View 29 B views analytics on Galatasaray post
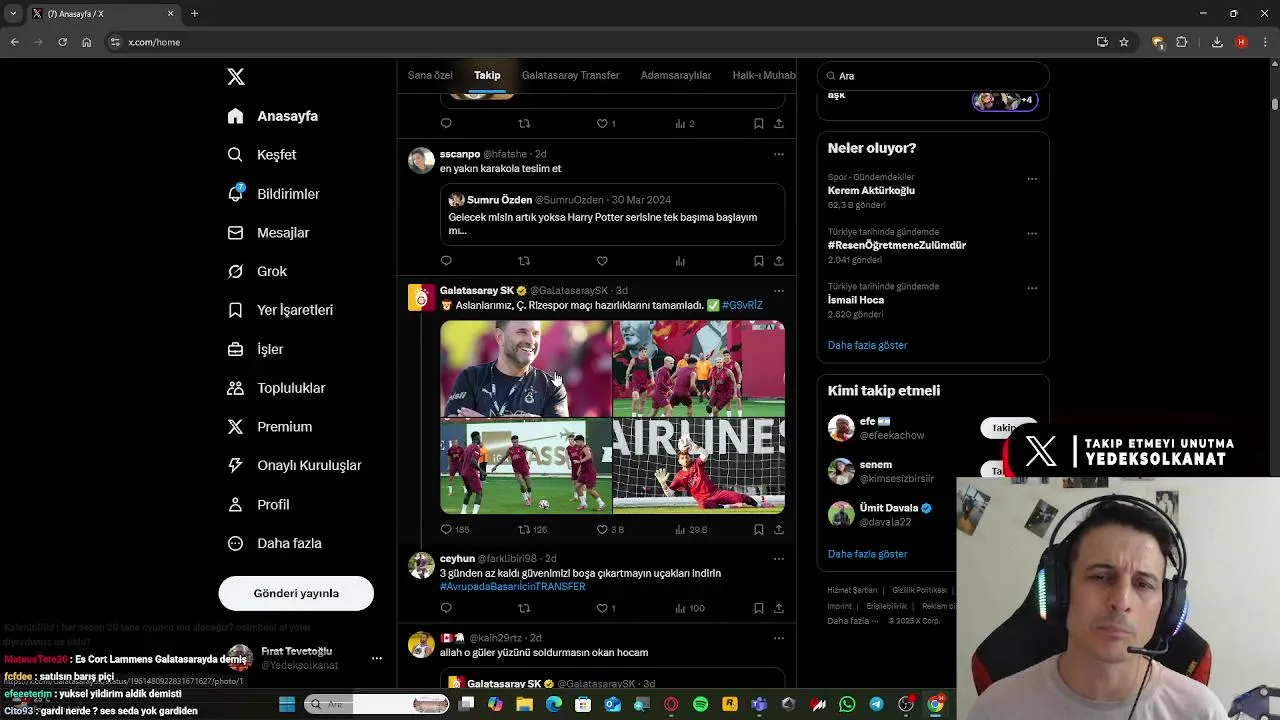Image resolution: width=1280 pixels, height=720 pixels. tap(690, 529)
